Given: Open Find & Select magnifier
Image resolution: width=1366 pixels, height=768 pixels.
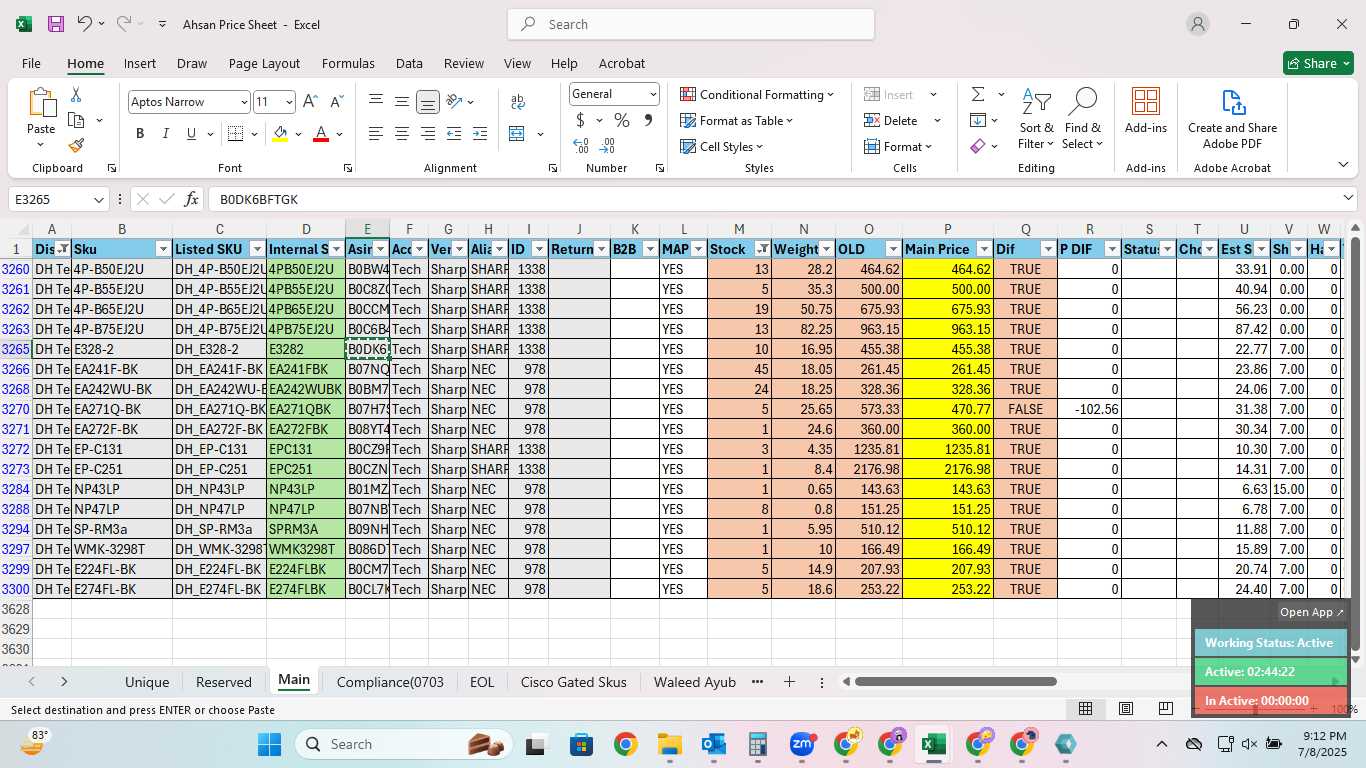Looking at the screenshot, I should click(x=1083, y=119).
